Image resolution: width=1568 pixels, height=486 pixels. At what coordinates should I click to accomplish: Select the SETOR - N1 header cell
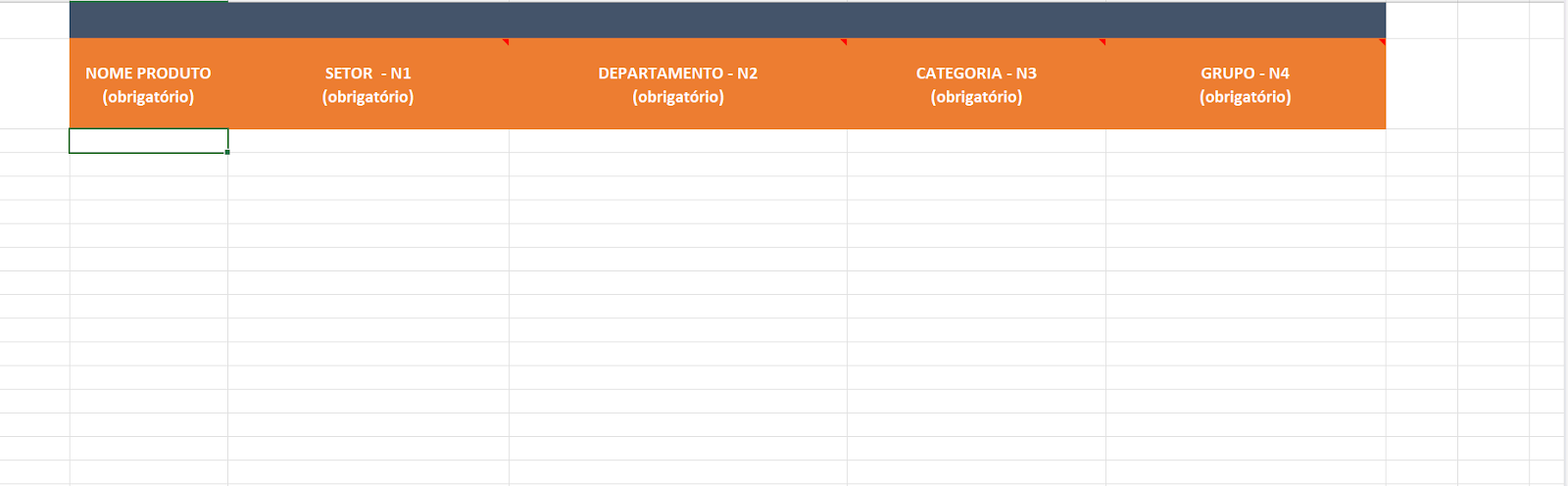pos(367,84)
